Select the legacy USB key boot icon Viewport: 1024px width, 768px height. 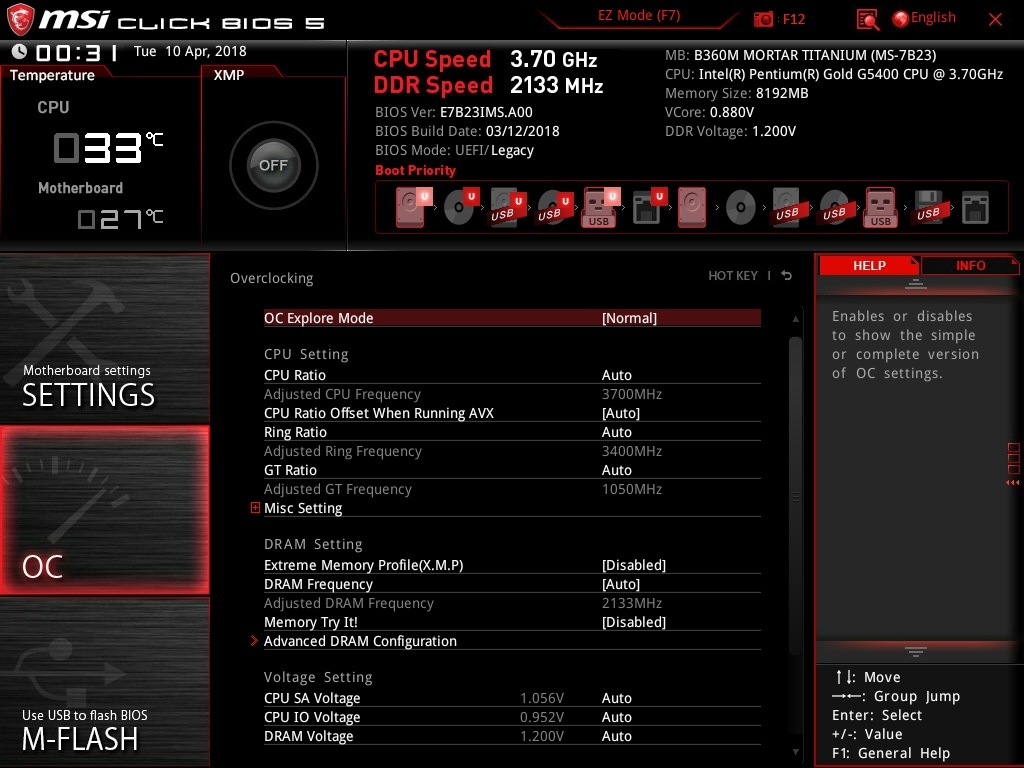[x=881, y=208]
